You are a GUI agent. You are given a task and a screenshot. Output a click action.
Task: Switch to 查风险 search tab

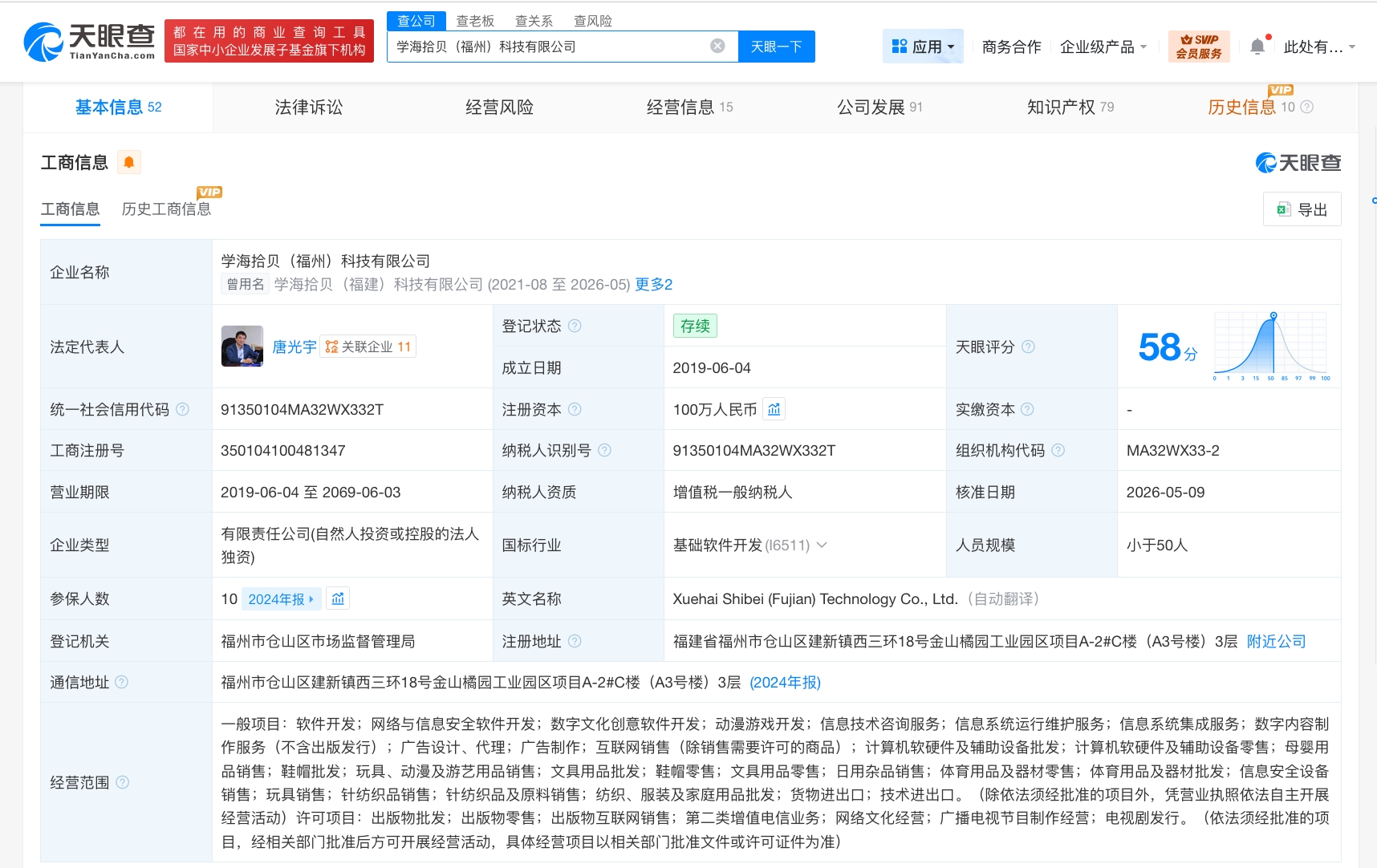[593, 21]
